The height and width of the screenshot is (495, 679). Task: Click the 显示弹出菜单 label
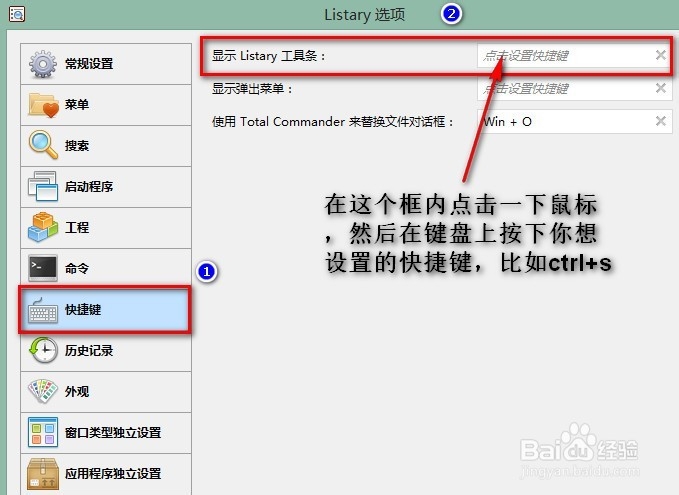(252, 89)
